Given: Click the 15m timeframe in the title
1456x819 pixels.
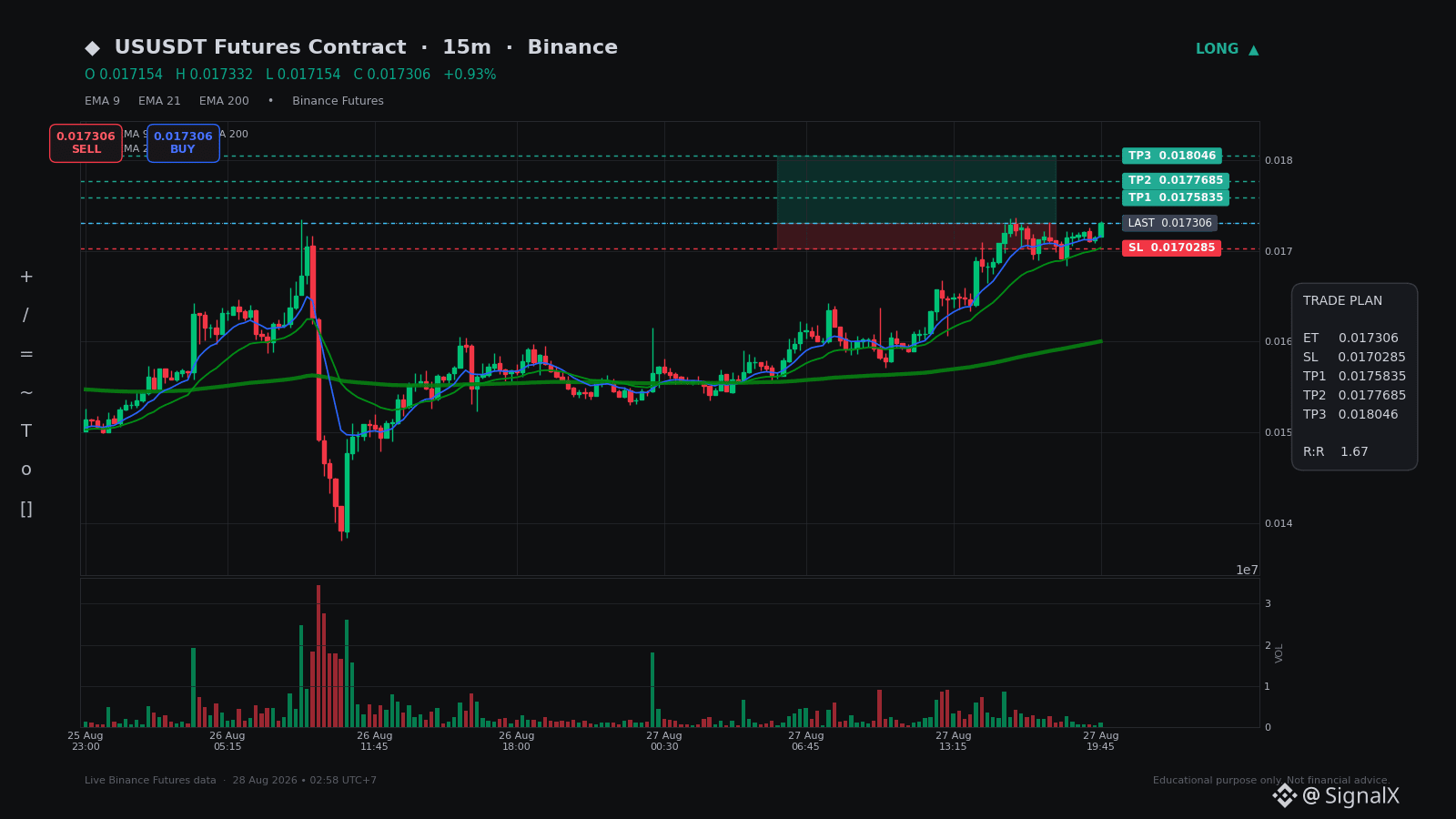Looking at the screenshot, I should (x=467, y=47).
